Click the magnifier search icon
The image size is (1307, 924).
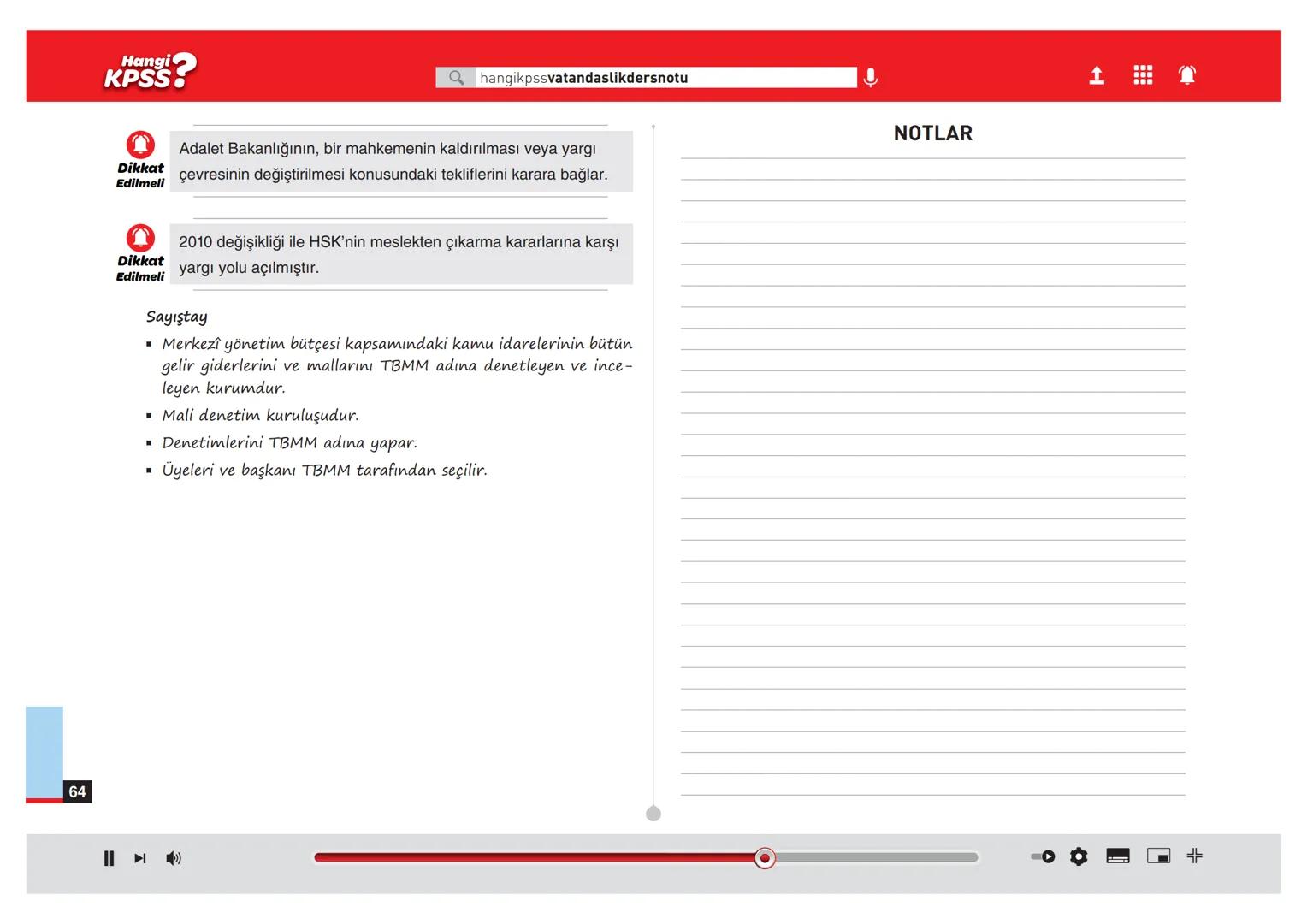(x=456, y=78)
